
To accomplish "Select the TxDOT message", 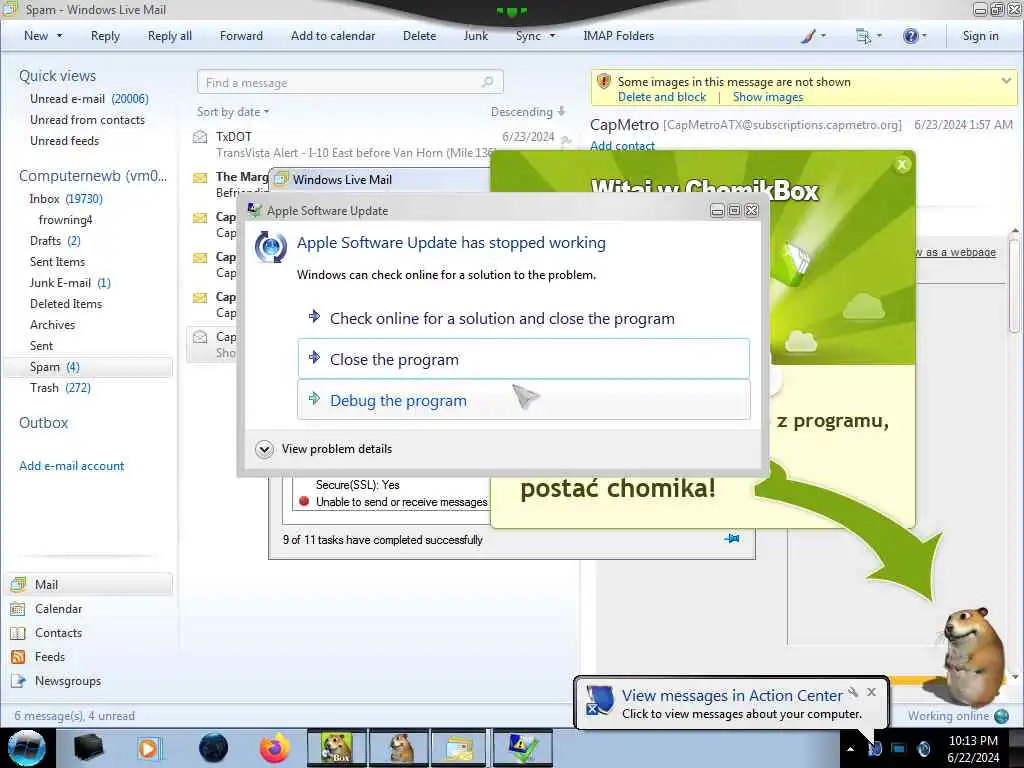I will (382, 144).
